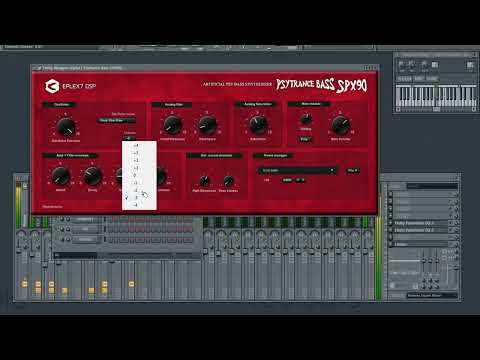
Task: Click the small Gliding knob
Action: point(306,119)
